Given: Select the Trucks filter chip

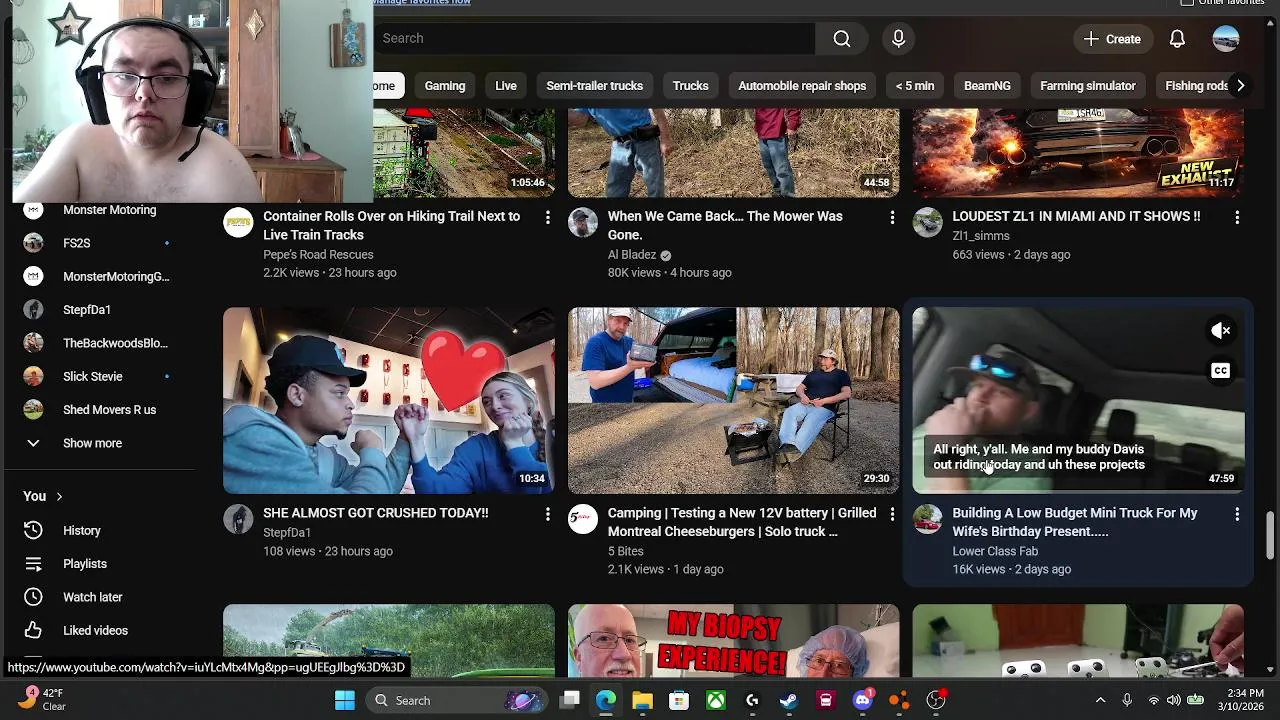Looking at the screenshot, I should (x=690, y=86).
